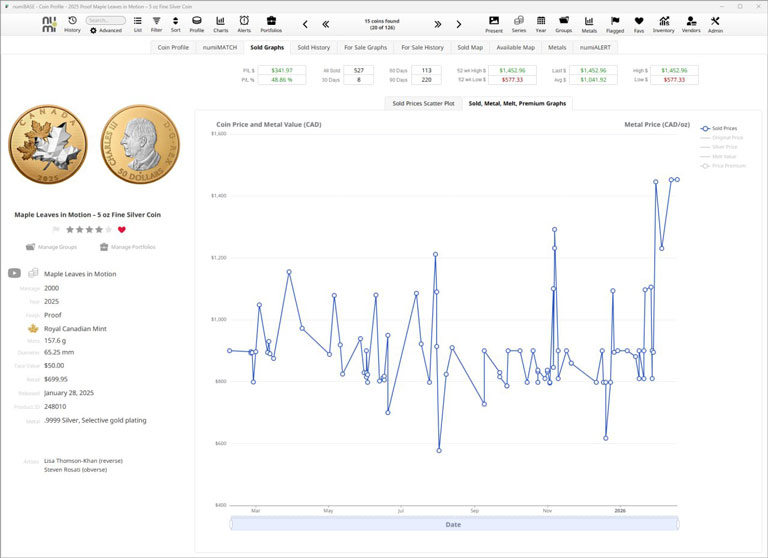Open the History toolbar icon

pos(72,24)
